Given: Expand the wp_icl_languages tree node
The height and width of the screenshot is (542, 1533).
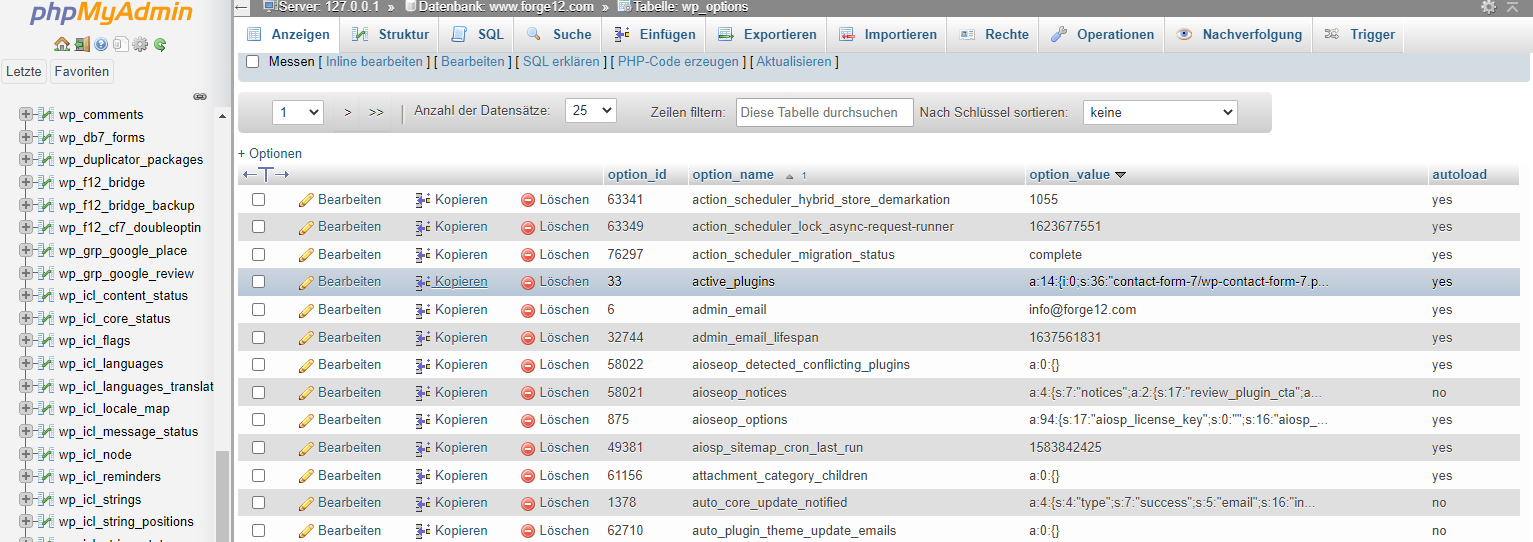Looking at the screenshot, I should pos(26,363).
